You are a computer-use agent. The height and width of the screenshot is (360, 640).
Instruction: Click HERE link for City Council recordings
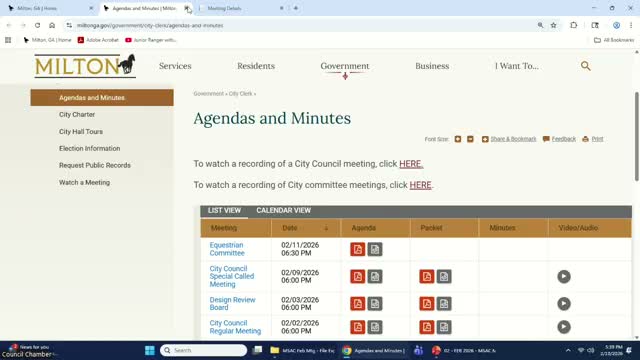coord(411,164)
